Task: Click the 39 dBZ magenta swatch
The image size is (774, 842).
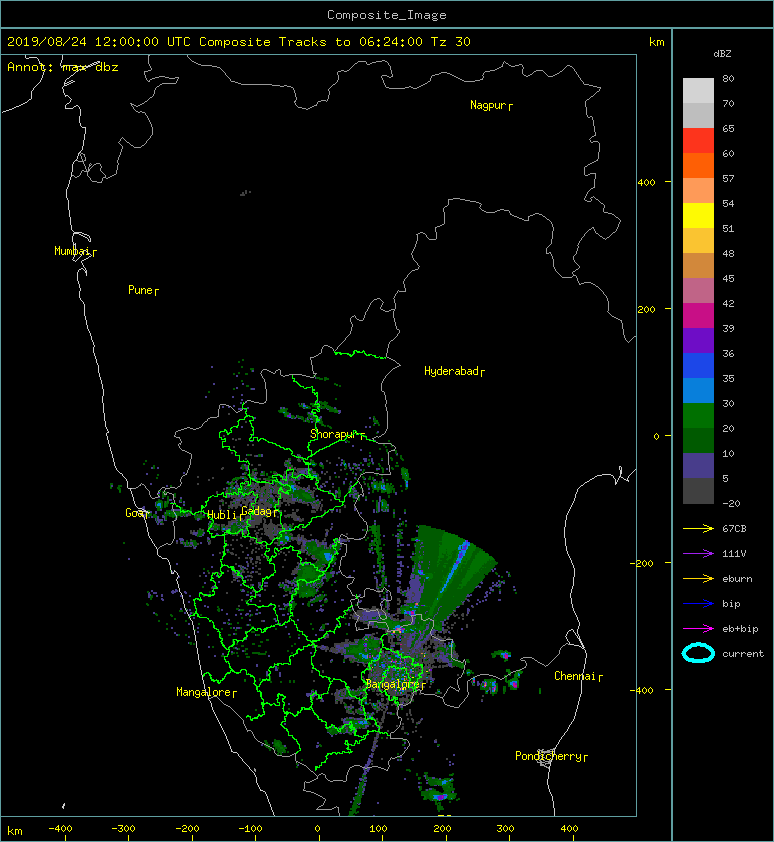Action: [x=698, y=315]
